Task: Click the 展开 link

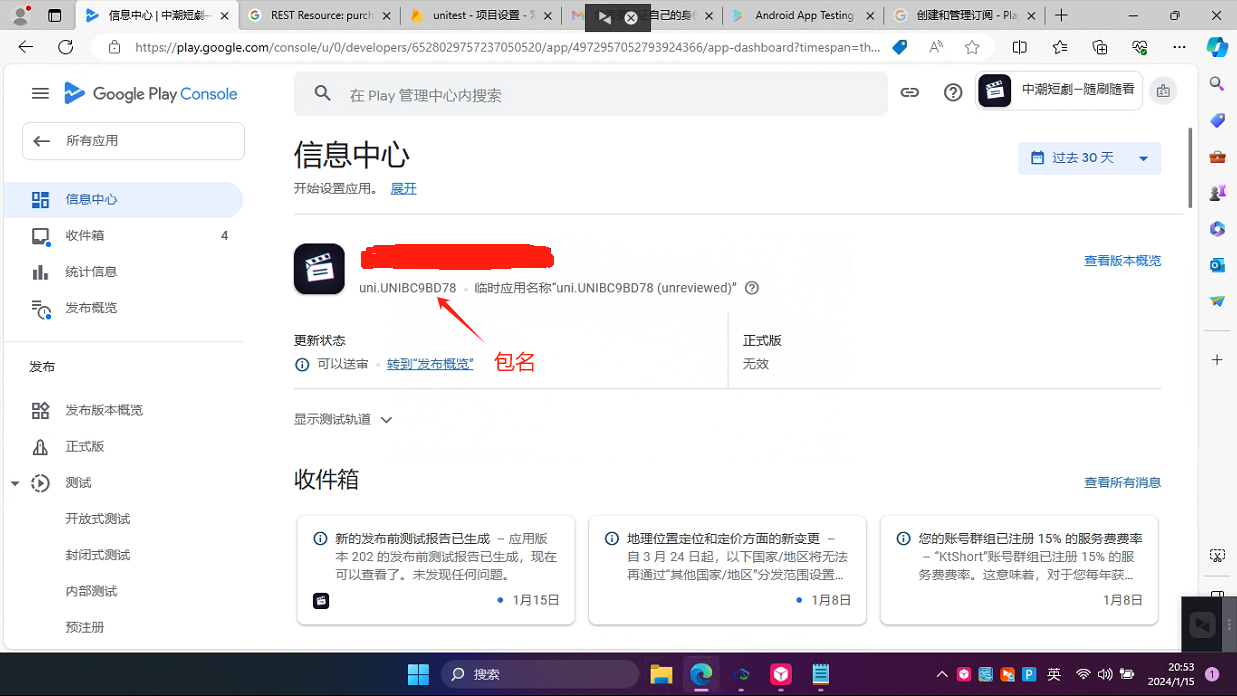Action: [403, 188]
